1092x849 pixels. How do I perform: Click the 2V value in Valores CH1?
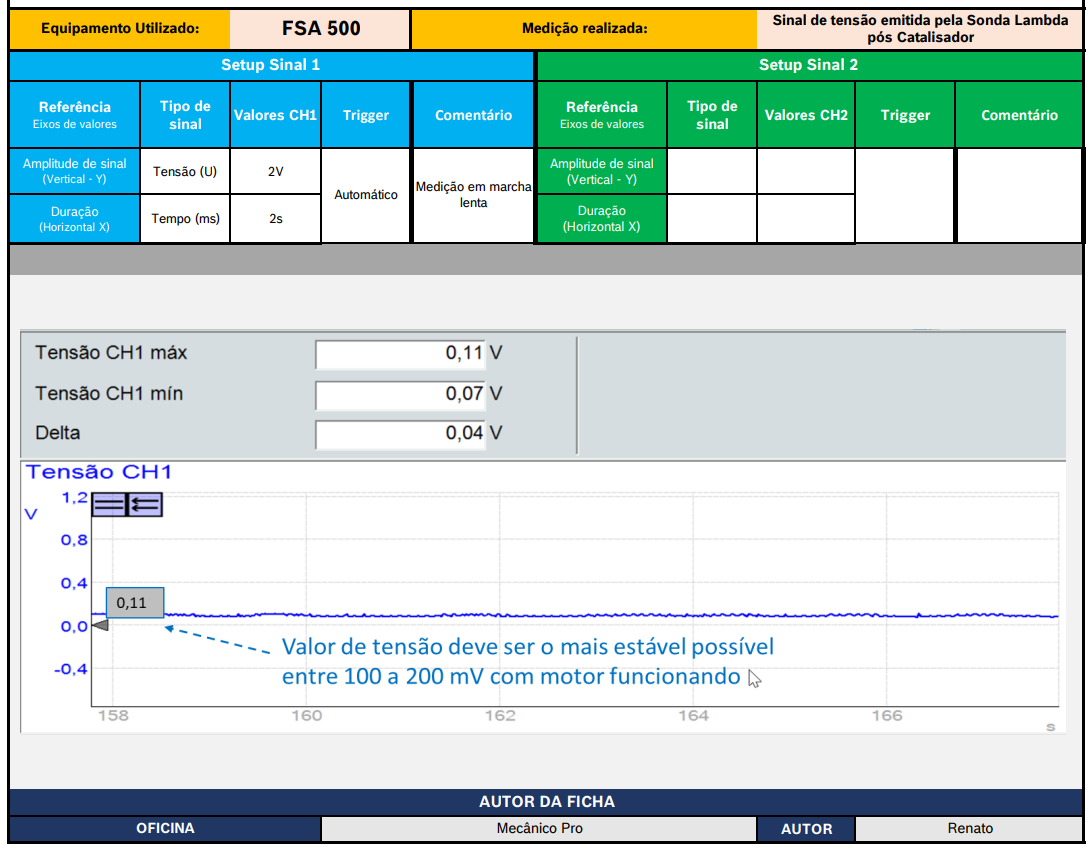[x=276, y=171]
